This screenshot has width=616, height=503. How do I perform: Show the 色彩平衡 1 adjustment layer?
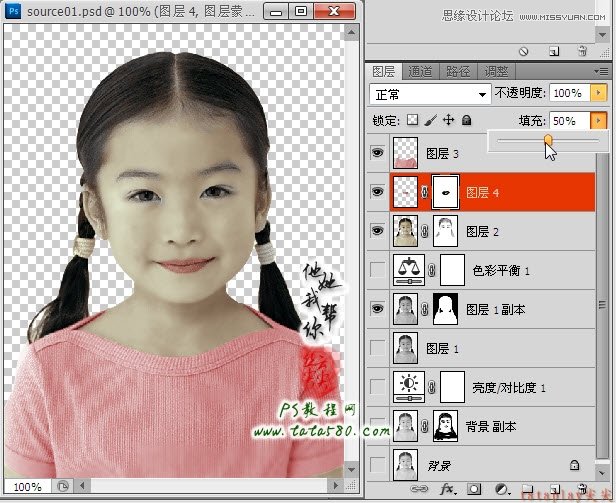click(378, 270)
